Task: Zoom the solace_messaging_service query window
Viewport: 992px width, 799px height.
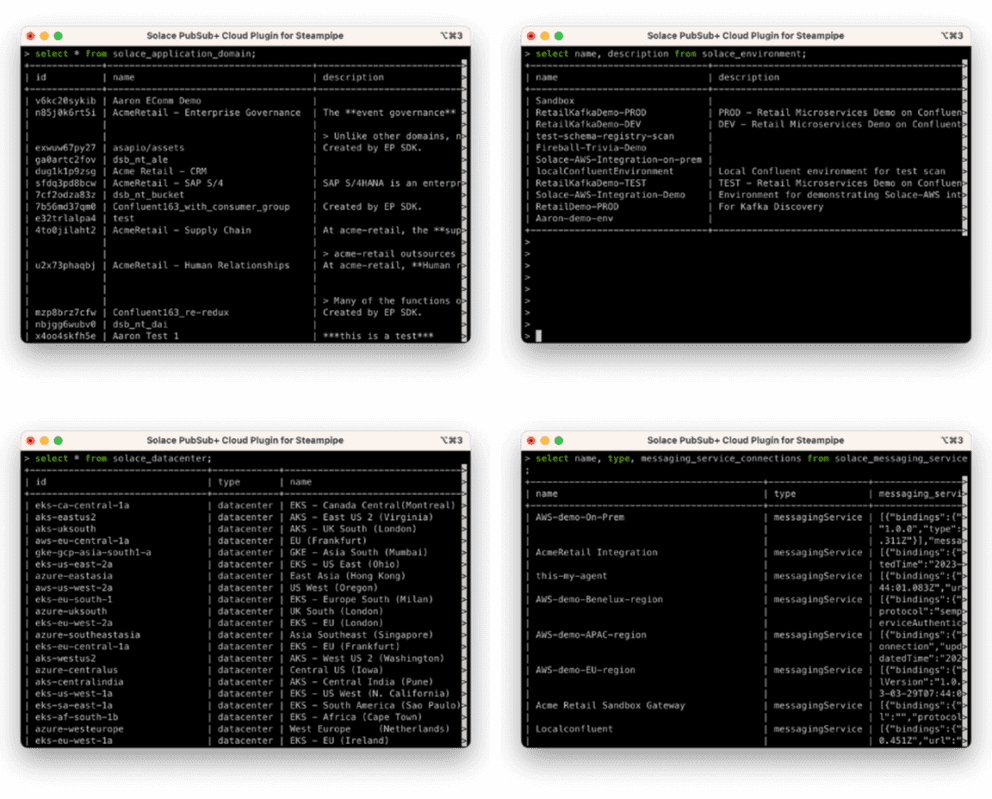Action: point(561,440)
